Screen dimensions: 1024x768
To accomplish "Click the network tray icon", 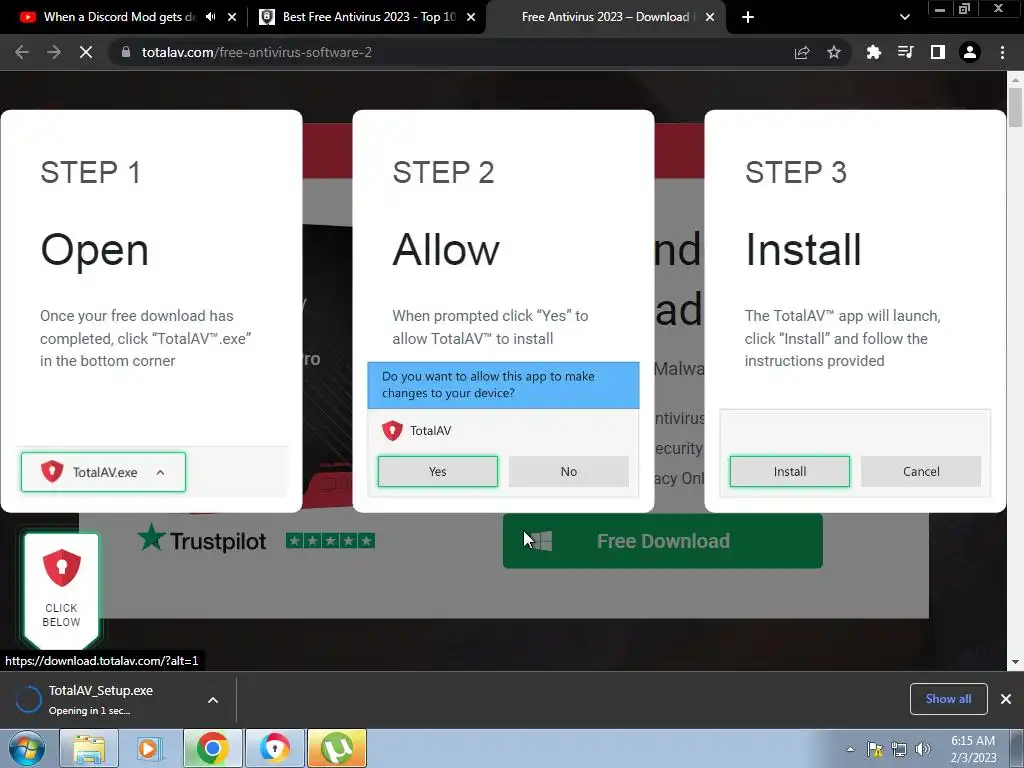I will (x=899, y=749).
